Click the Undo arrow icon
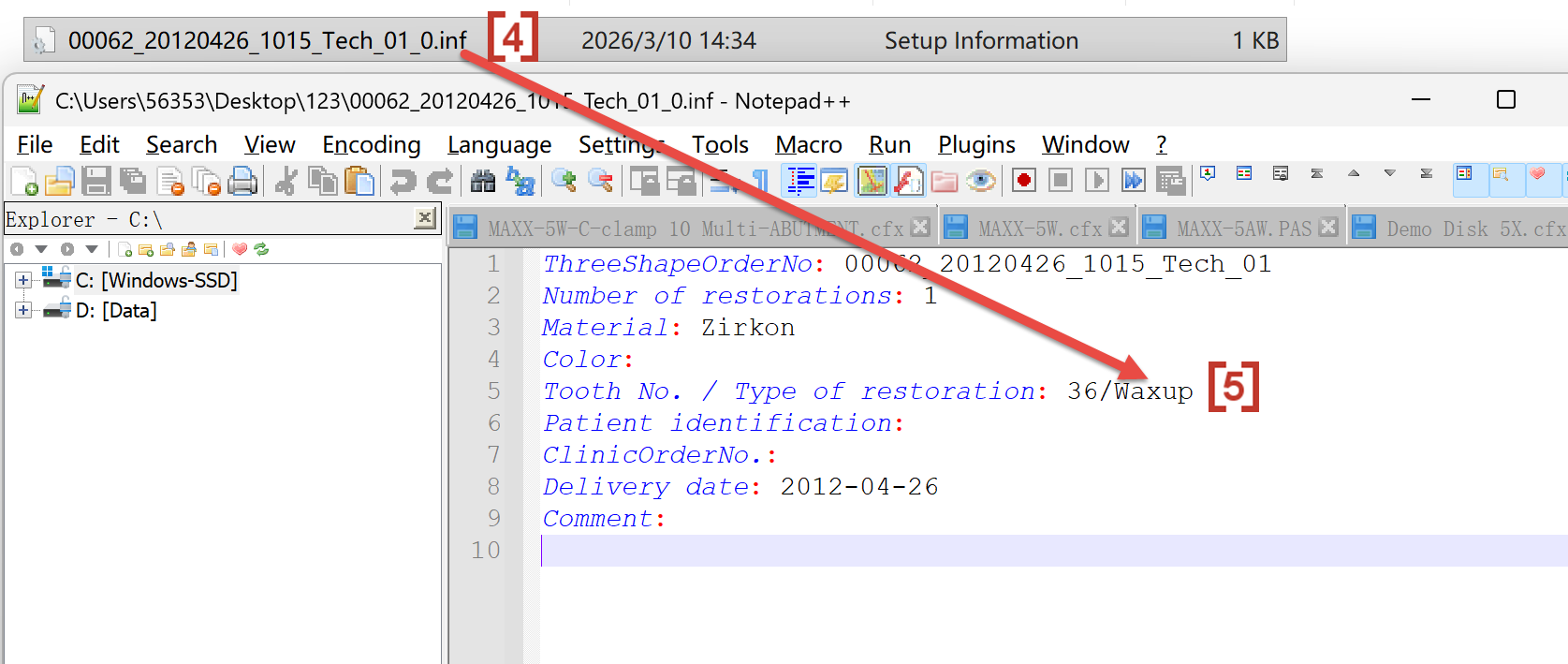This screenshot has height=664, width=1568. [x=403, y=181]
